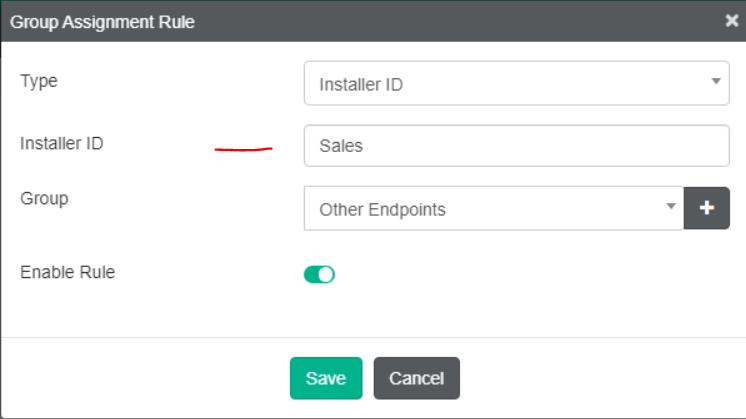
Task: Close the Group Assignment Rule dialog
Action: tap(732, 20)
